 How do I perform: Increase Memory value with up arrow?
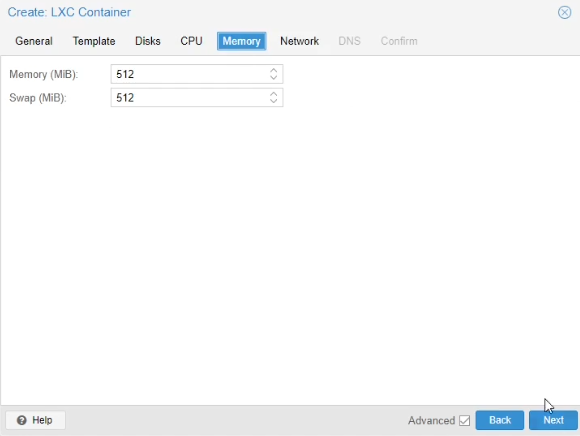click(273, 70)
